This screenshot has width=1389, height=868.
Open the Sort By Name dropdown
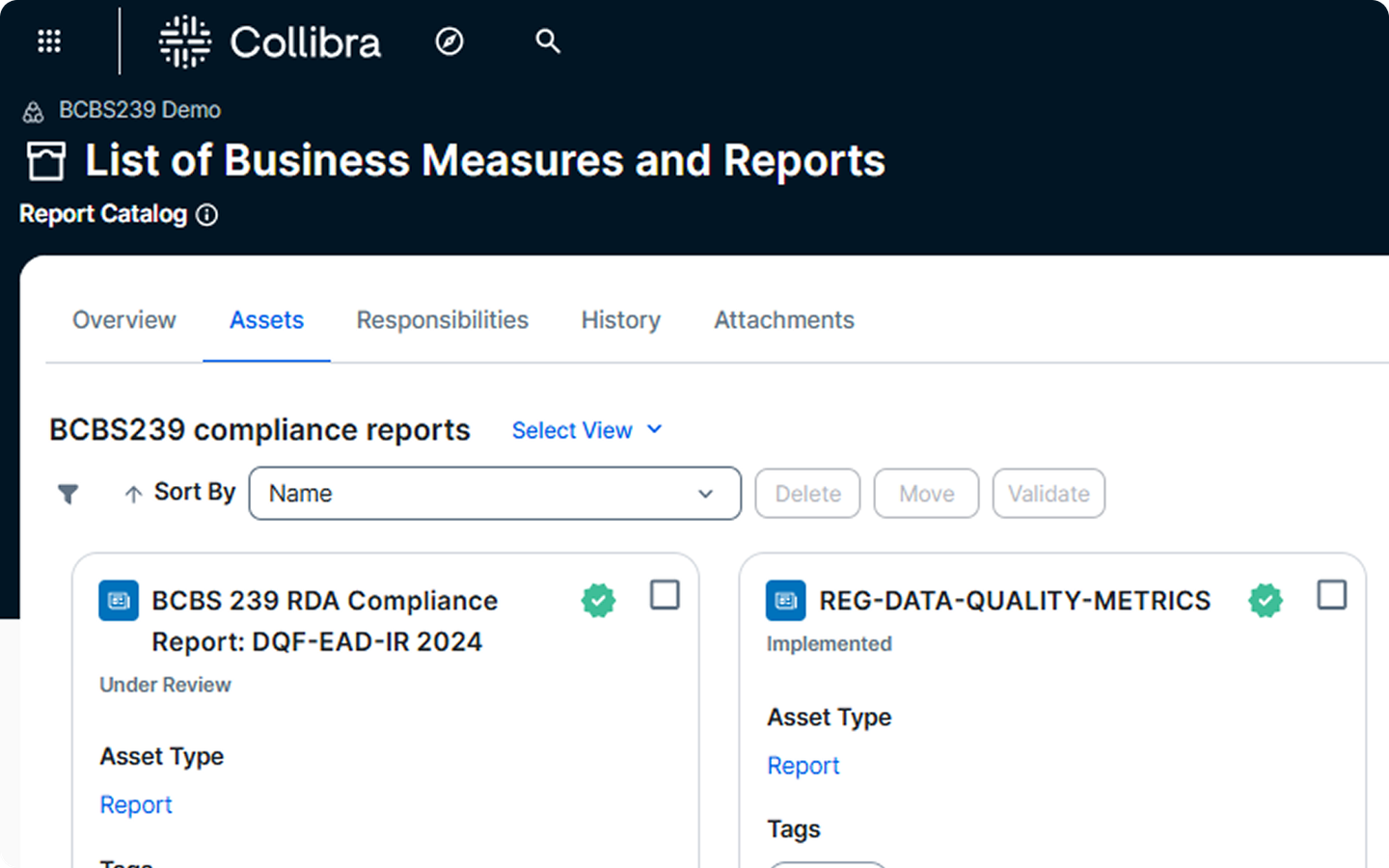pyautogui.click(x=495, y=494)
